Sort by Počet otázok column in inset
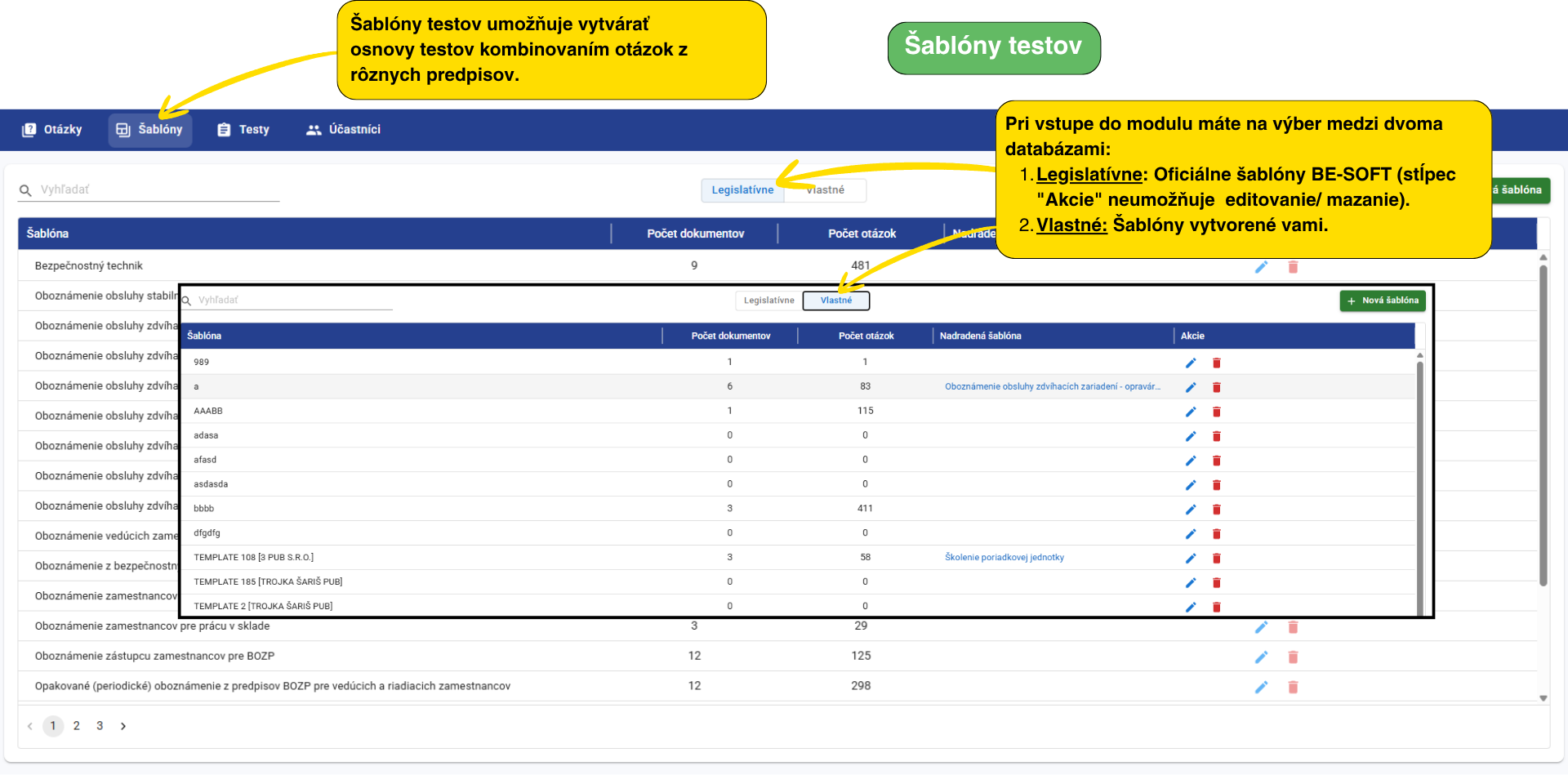This screenshot has height=775, width=1568. click(x=866, y=336)
